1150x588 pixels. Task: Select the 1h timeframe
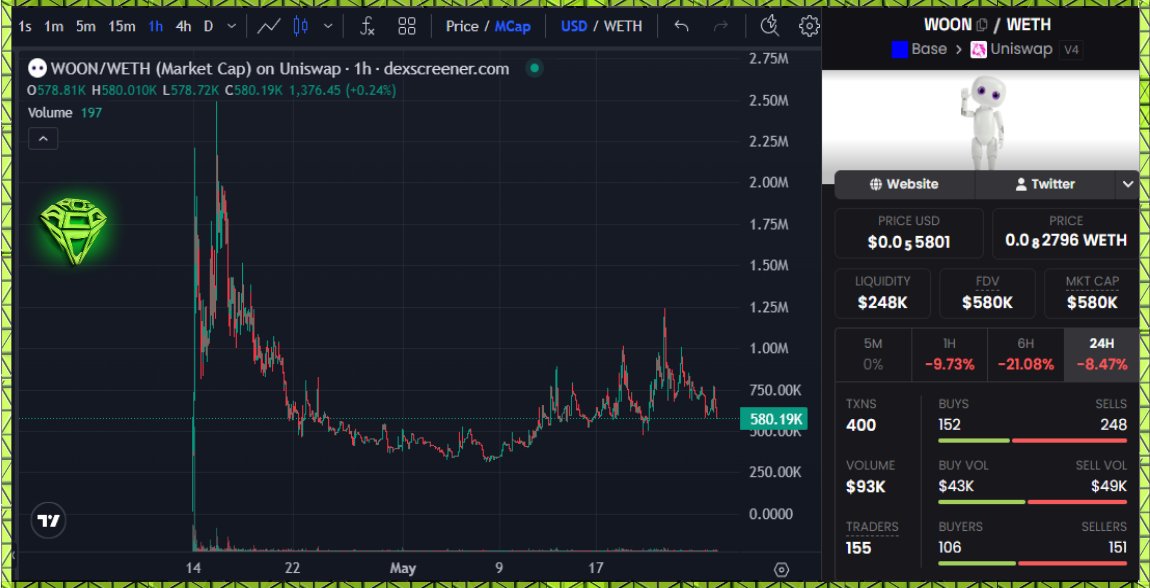click(x=155, y=26)
